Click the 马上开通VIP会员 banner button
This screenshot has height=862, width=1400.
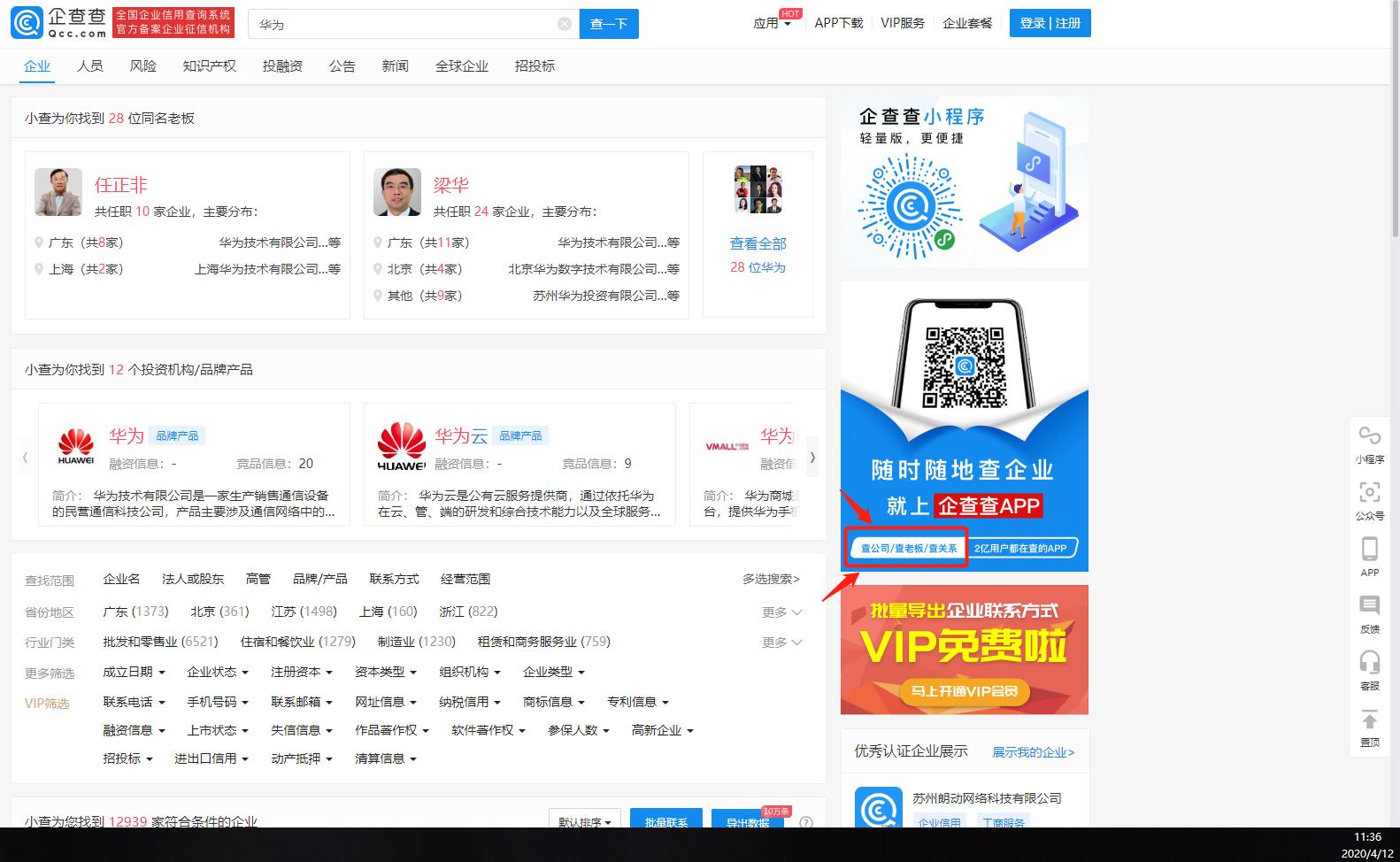(x=964, y=691)
